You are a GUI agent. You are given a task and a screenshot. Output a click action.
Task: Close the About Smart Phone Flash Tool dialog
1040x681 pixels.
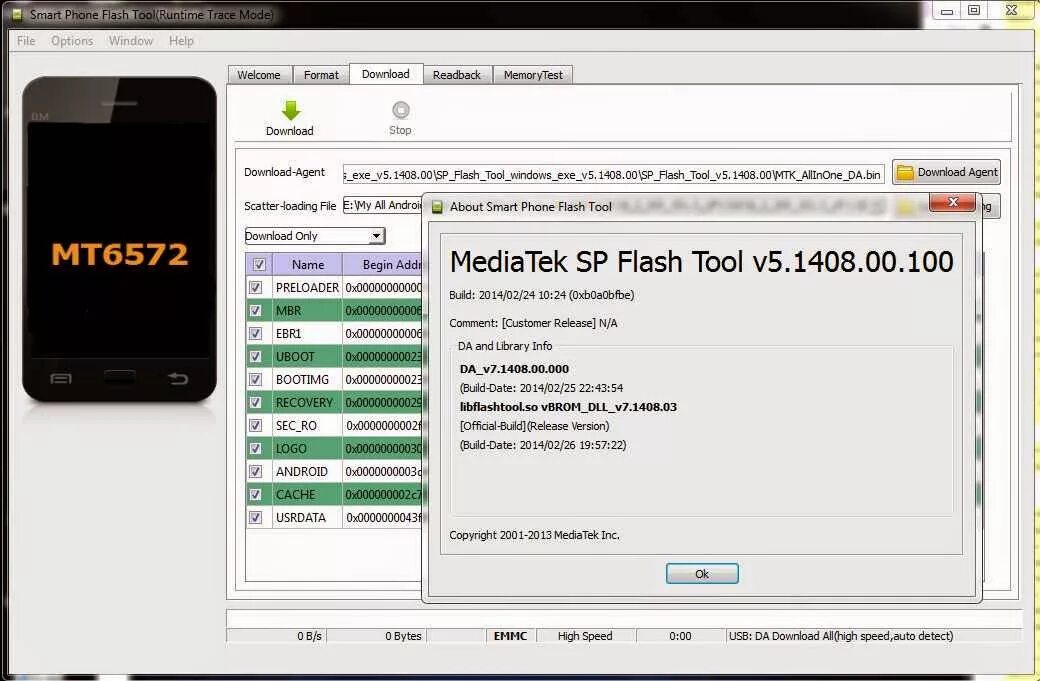click(x=952, y=202)
